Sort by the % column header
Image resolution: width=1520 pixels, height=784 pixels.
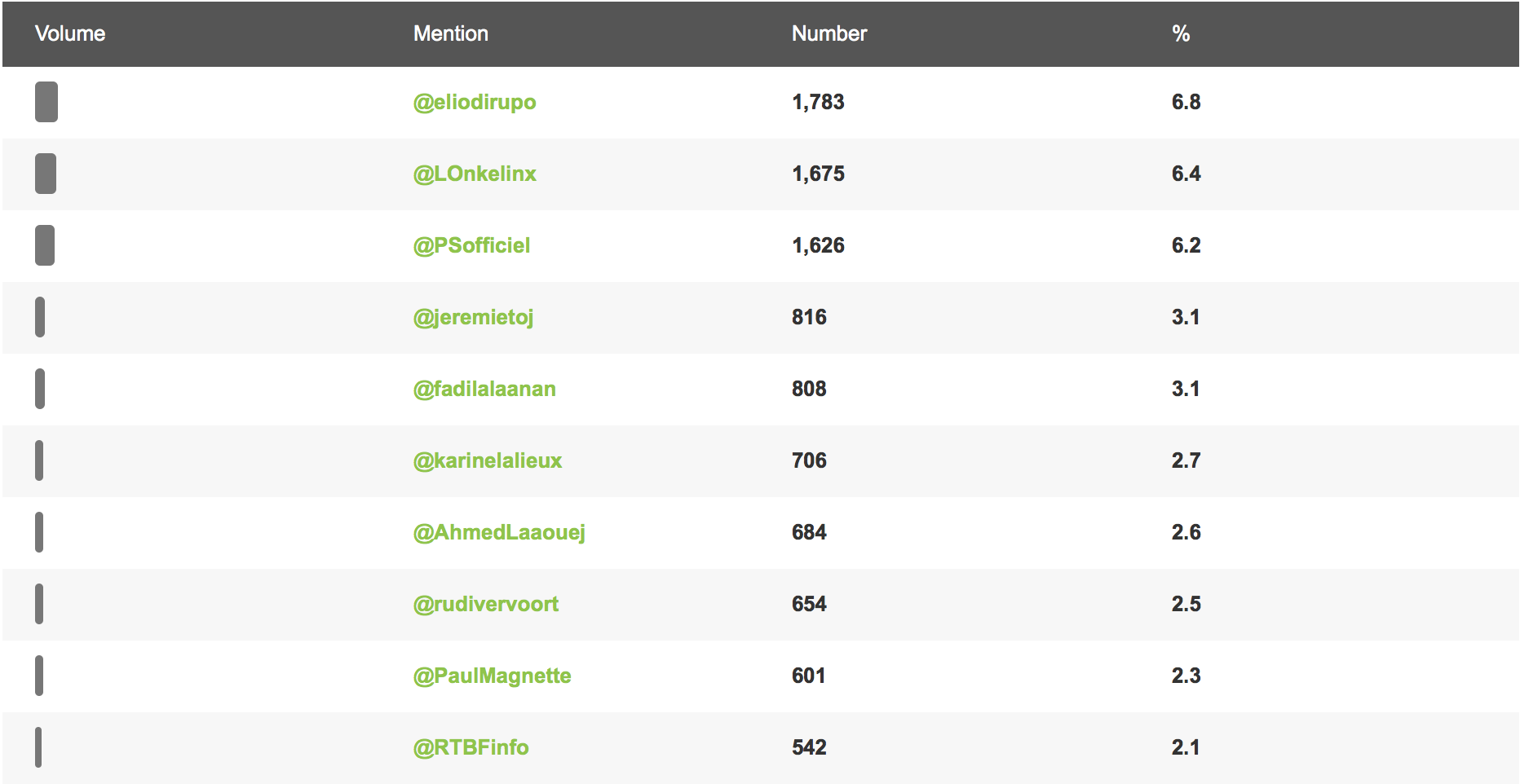tap(1181, 33)
